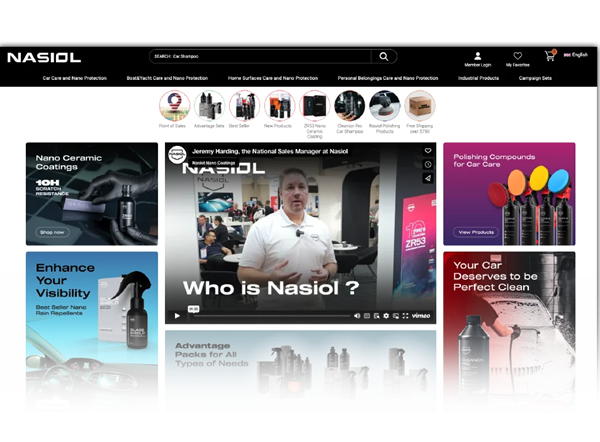Select ZR53 Nano Ceramic Coating circle icon

pos(315,106)
